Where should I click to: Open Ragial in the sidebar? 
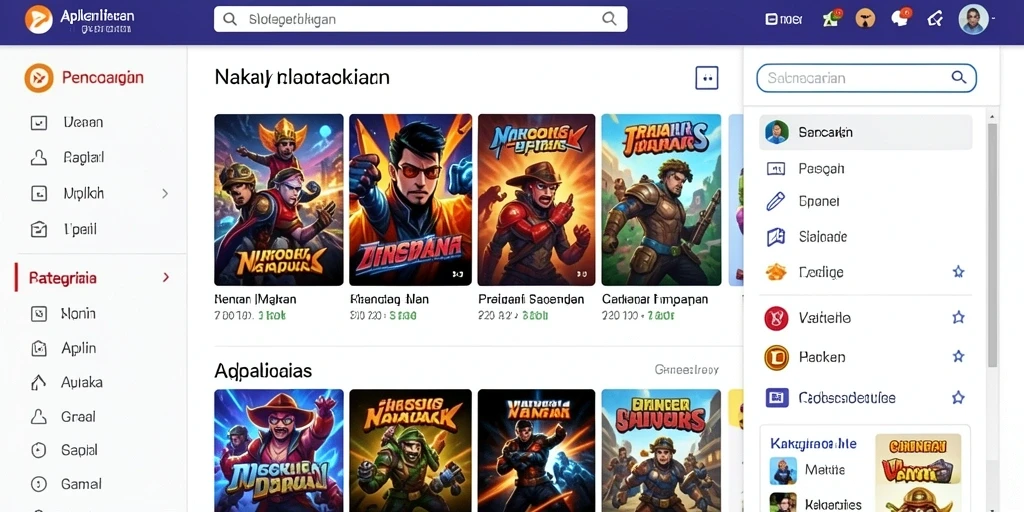(x=84, y=157)
